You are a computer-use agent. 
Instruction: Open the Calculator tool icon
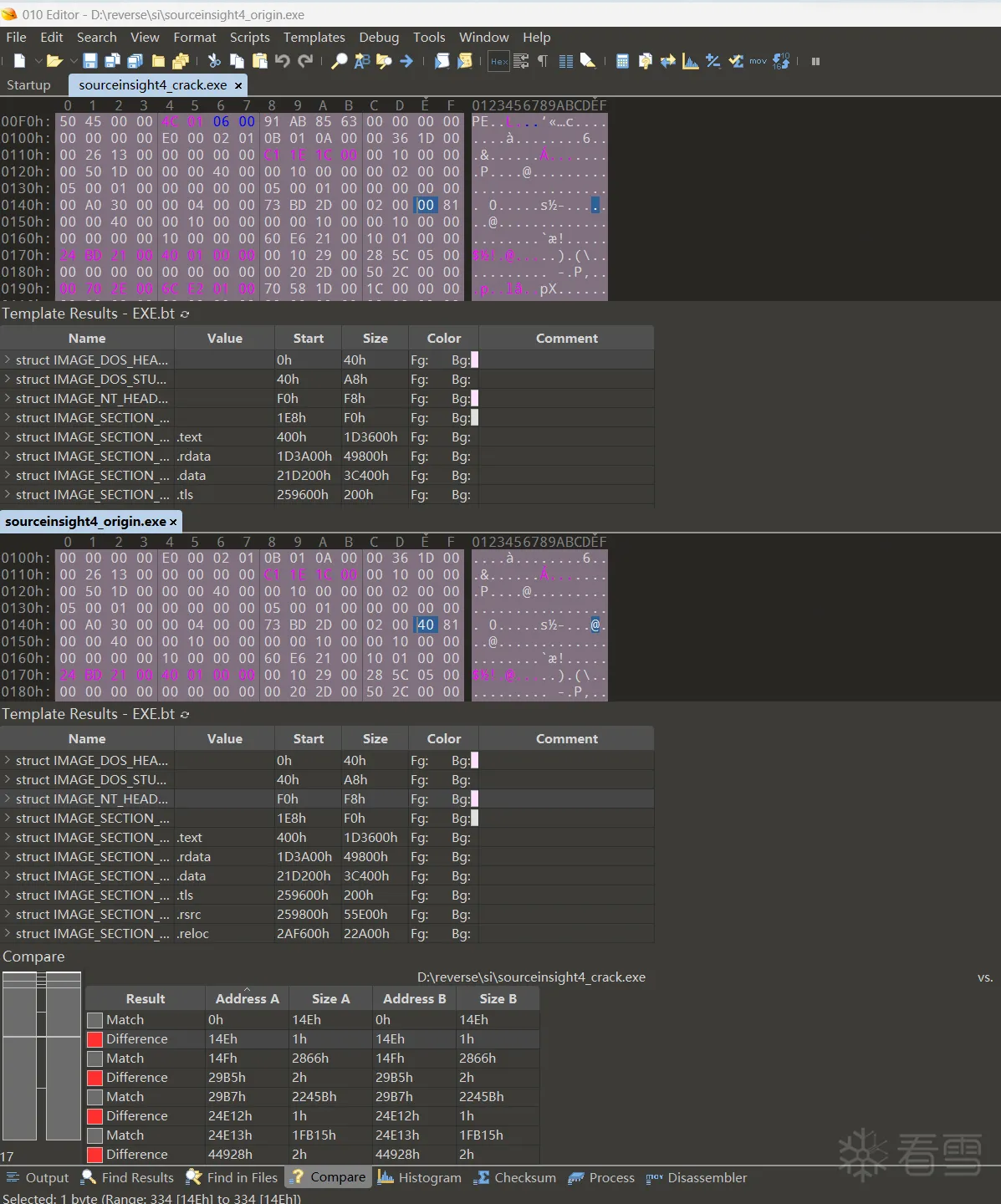(x=622, y=61)
